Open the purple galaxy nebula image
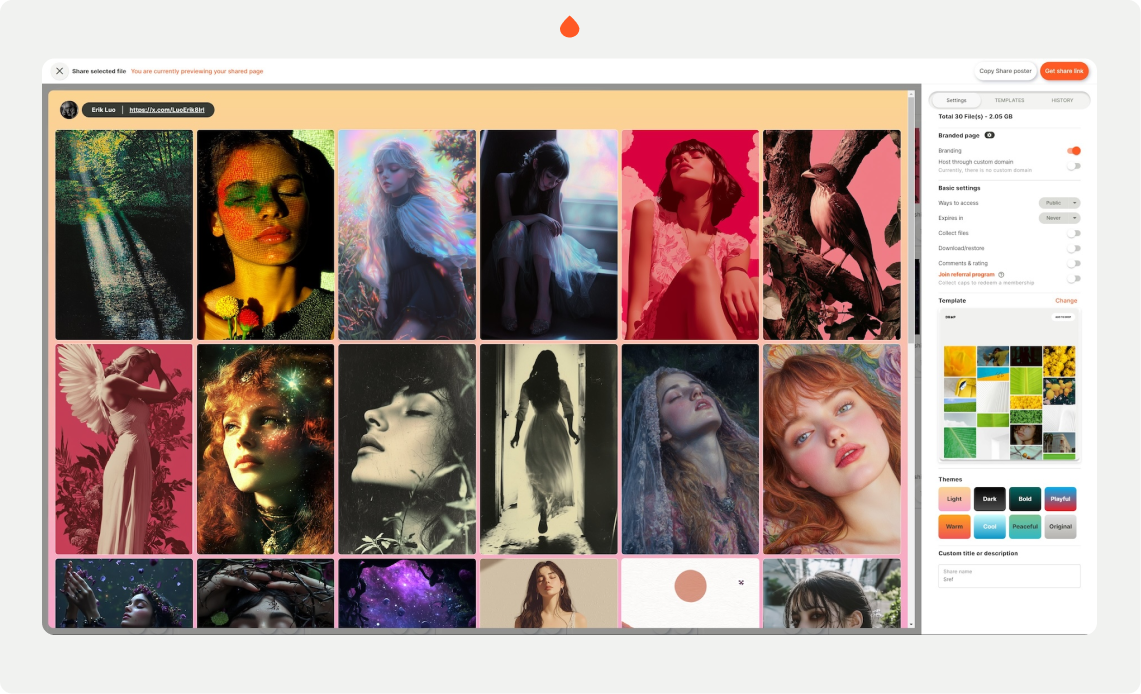The image size is (1141, 694). [x=407, y=593]
